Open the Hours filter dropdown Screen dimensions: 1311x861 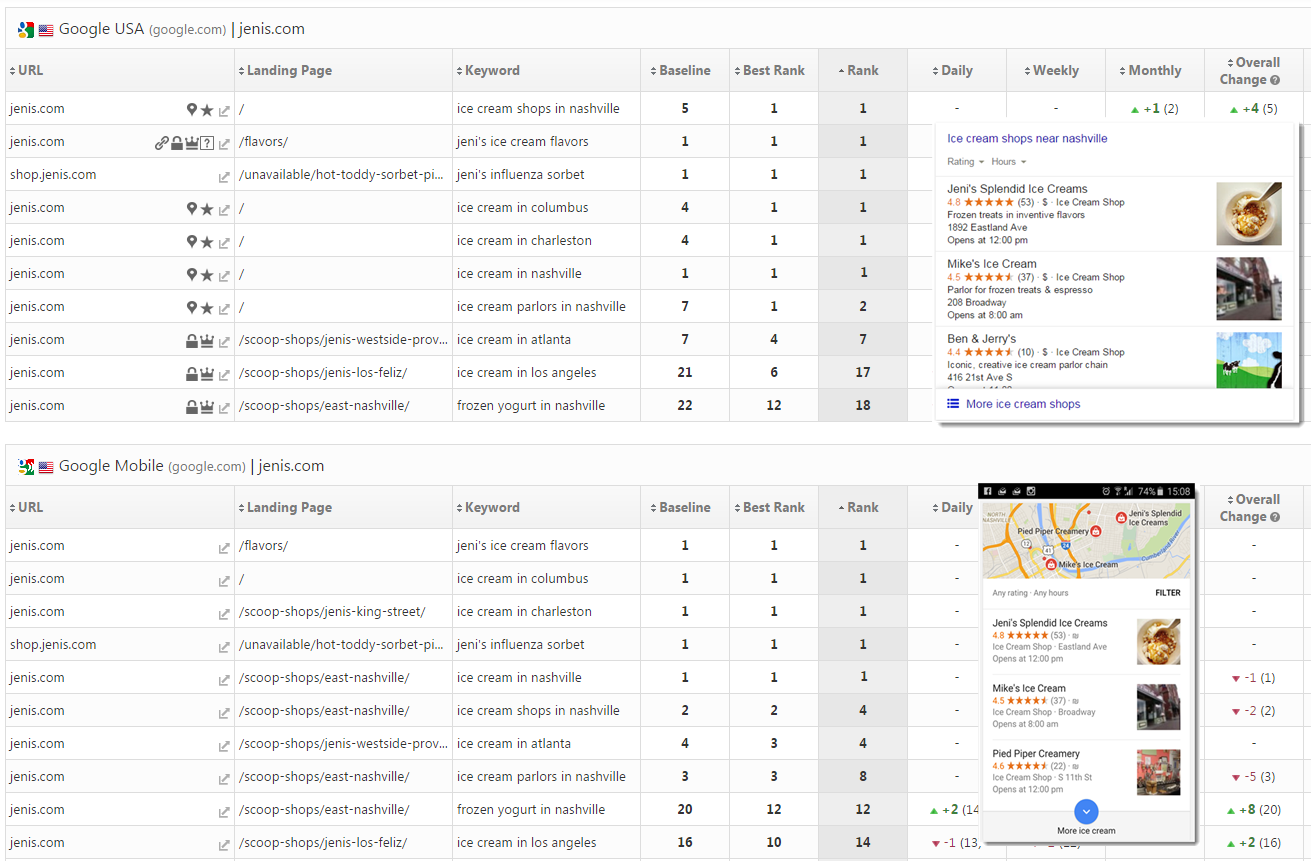tap(1008, 162)
